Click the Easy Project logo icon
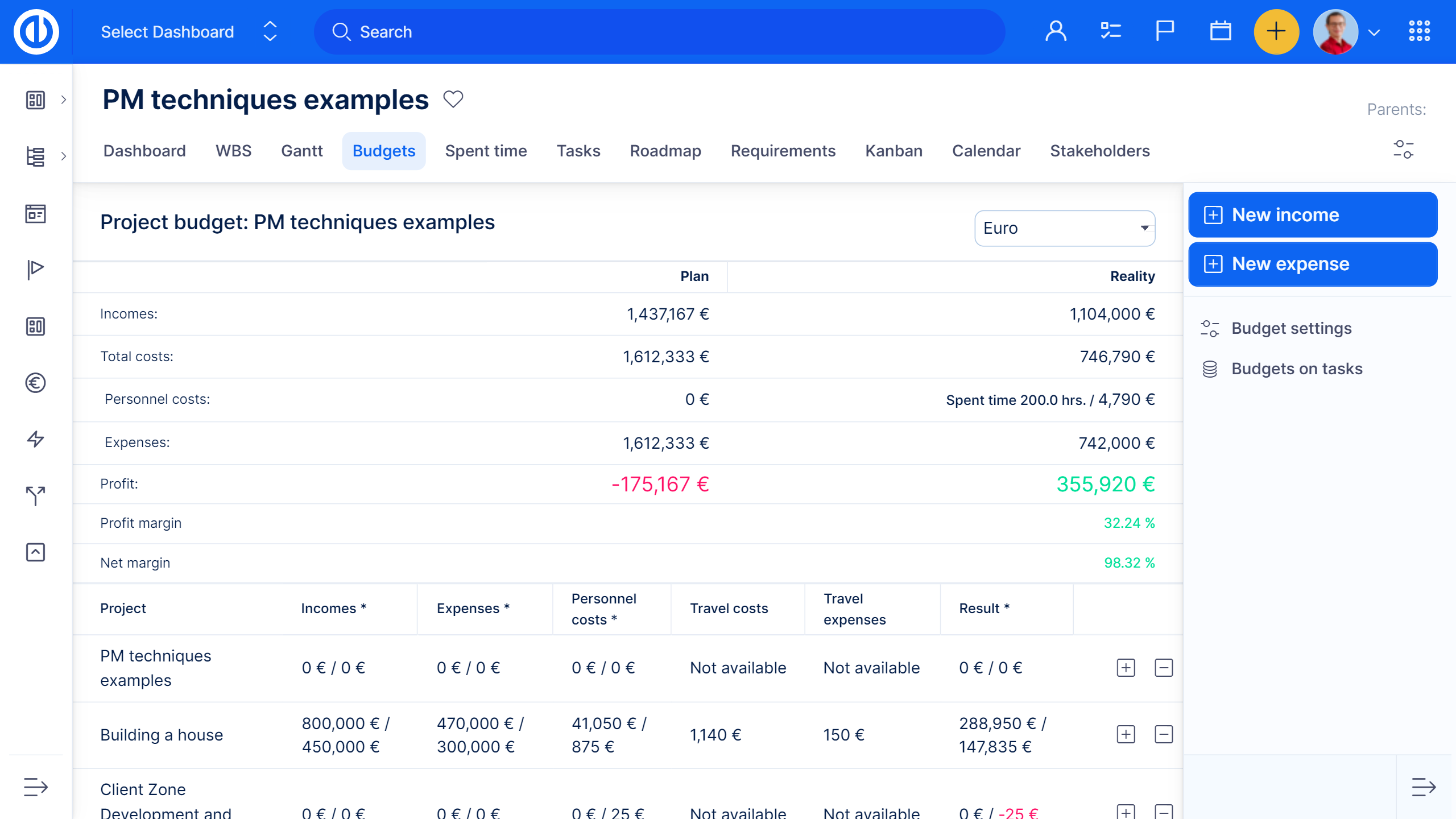1456x819 pixels. (36, 32)
